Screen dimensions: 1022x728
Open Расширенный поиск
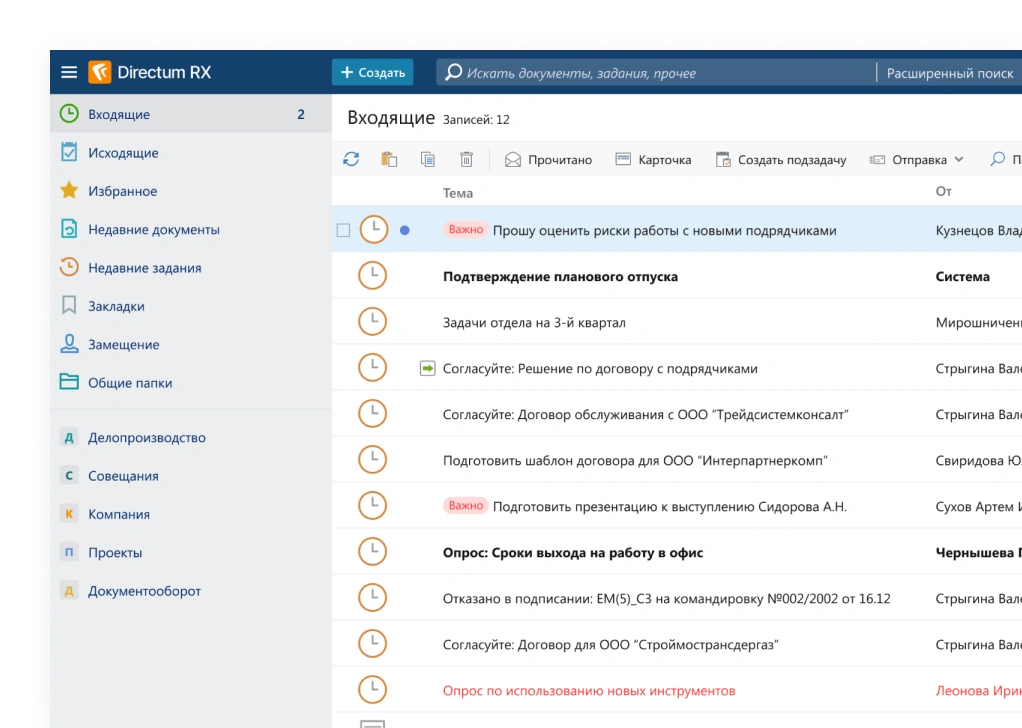click(x=949, y=73)
